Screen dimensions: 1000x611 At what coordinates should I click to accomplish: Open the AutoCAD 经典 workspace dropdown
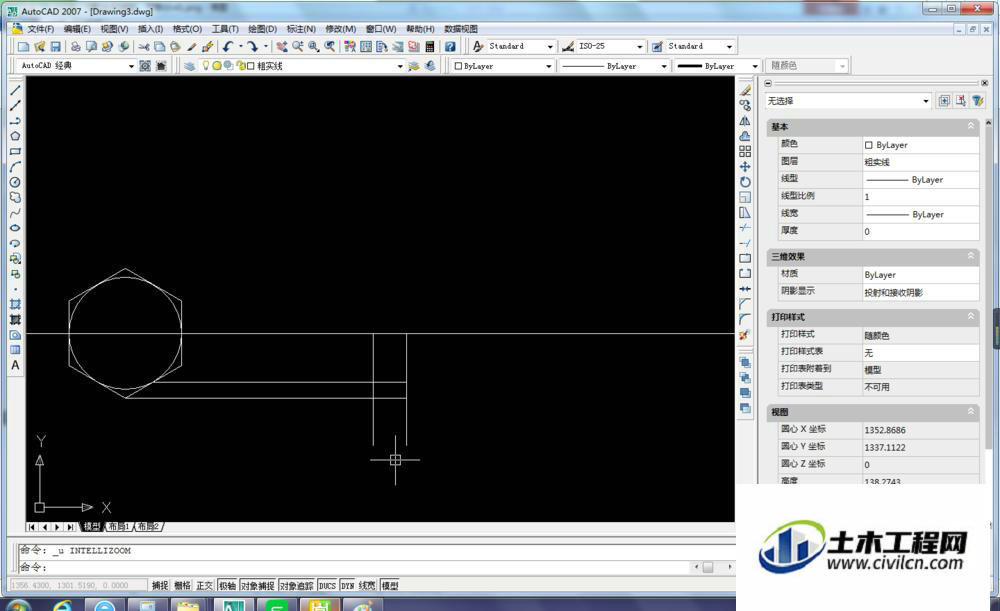click(x=131, y=66)
